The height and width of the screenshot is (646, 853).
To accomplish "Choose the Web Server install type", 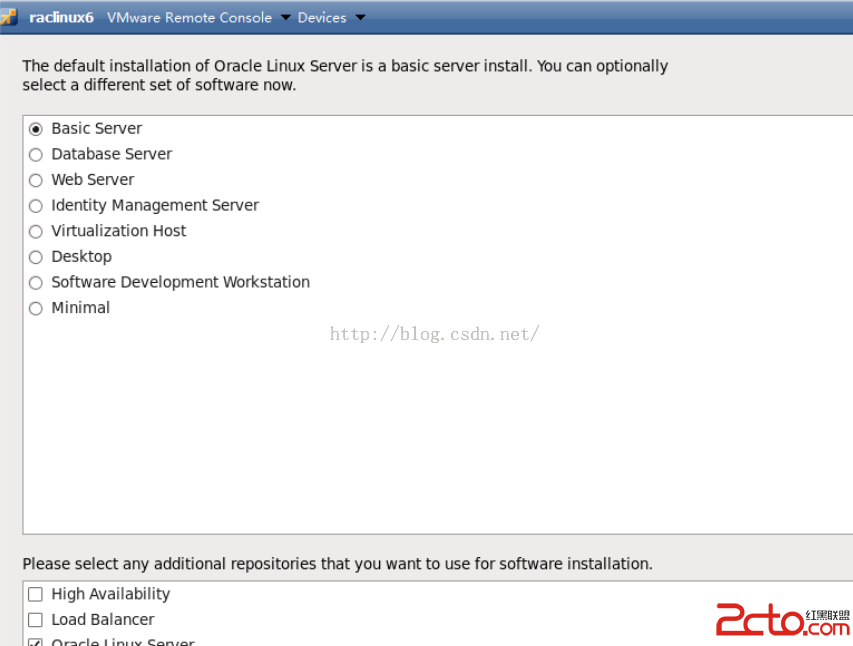I will tap(36, 180).
